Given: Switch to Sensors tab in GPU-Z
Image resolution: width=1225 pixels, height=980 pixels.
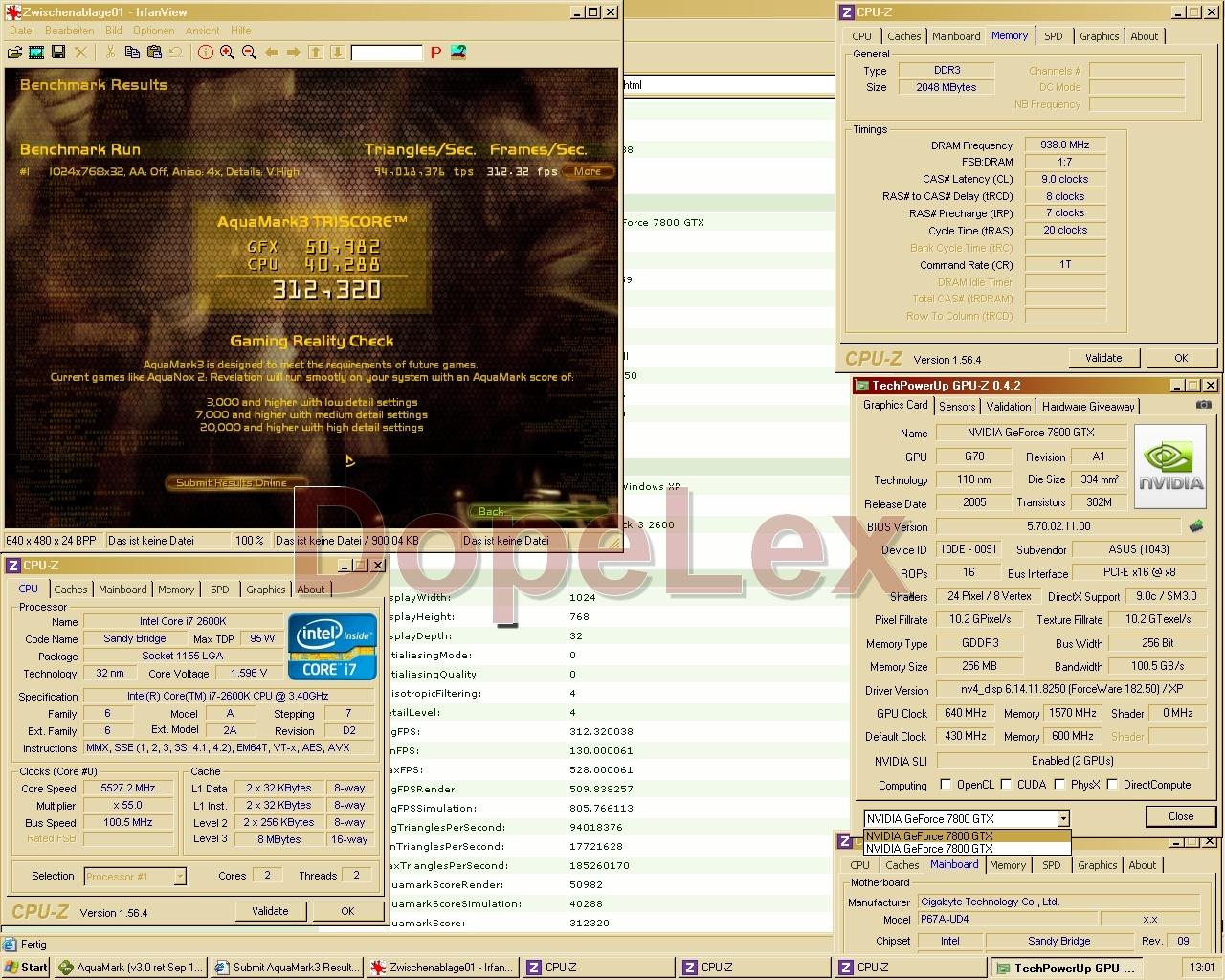Looking at the screenshot, I should coord(957,406).
